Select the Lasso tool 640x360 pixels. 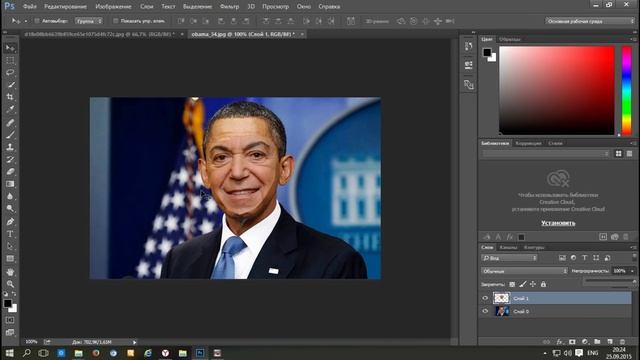point(10,73)
